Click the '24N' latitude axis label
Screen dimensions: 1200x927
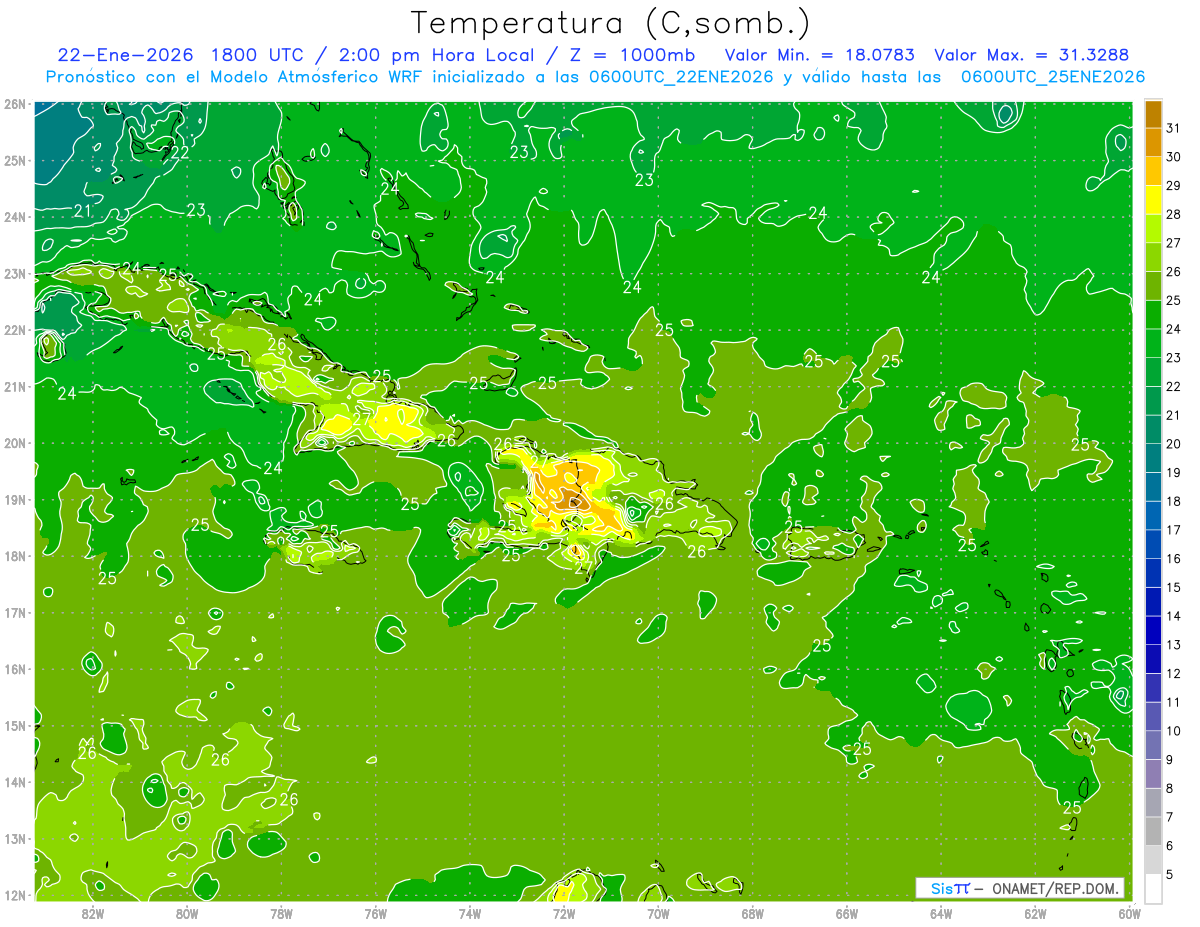click(x=14, y=217)
